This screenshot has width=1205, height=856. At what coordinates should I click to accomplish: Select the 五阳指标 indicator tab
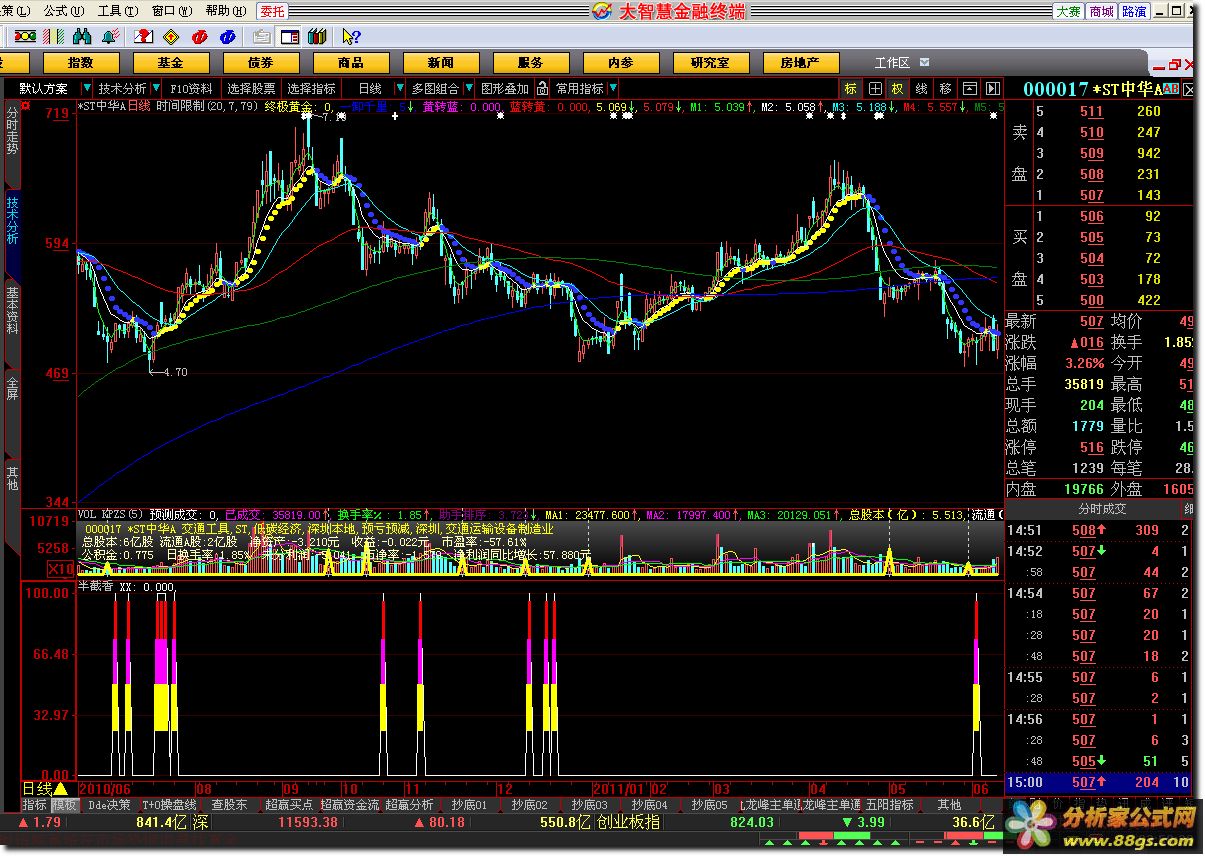889,804
